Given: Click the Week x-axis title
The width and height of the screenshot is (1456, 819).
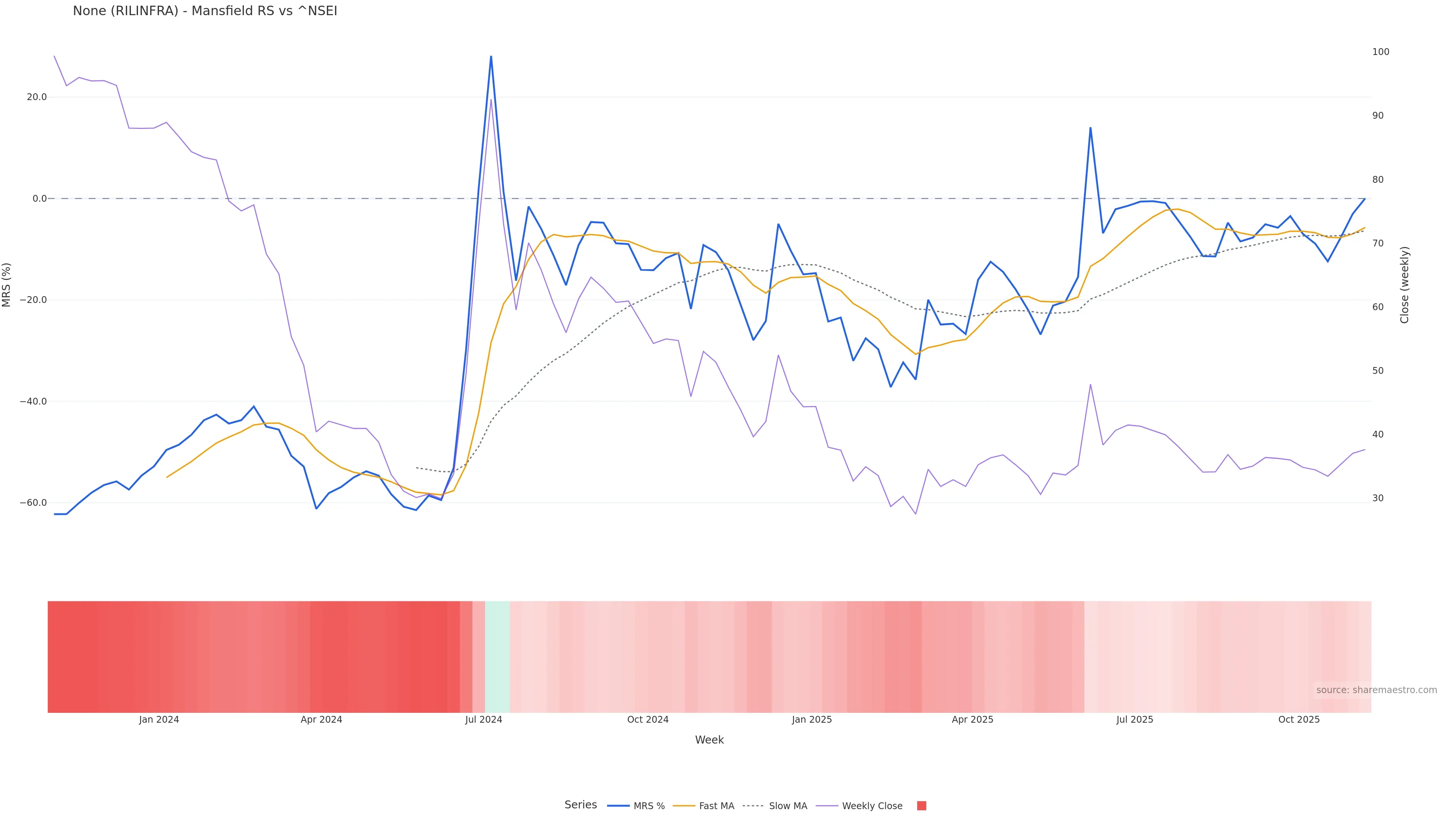Looking at the screenshot, I should (x=709, y=740).
